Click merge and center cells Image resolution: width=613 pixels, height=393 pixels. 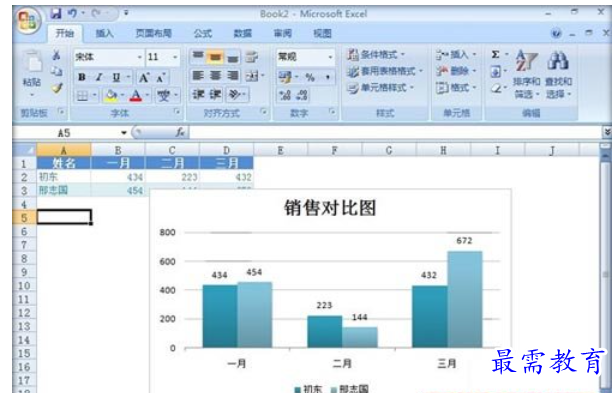(x=252, y=75)
